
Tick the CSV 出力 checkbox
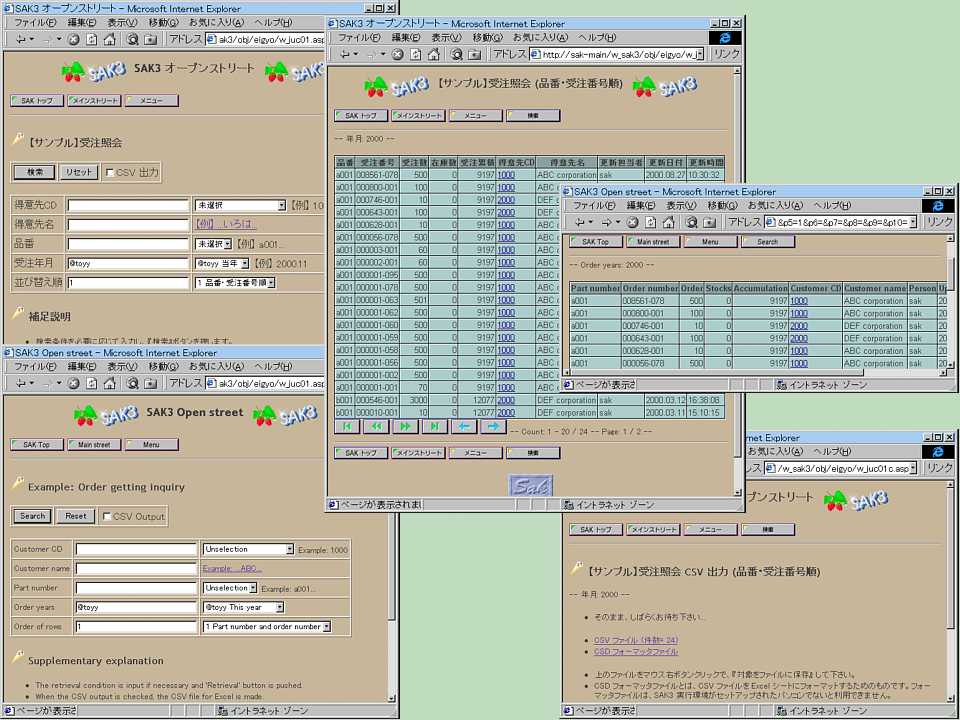[110, 172]
